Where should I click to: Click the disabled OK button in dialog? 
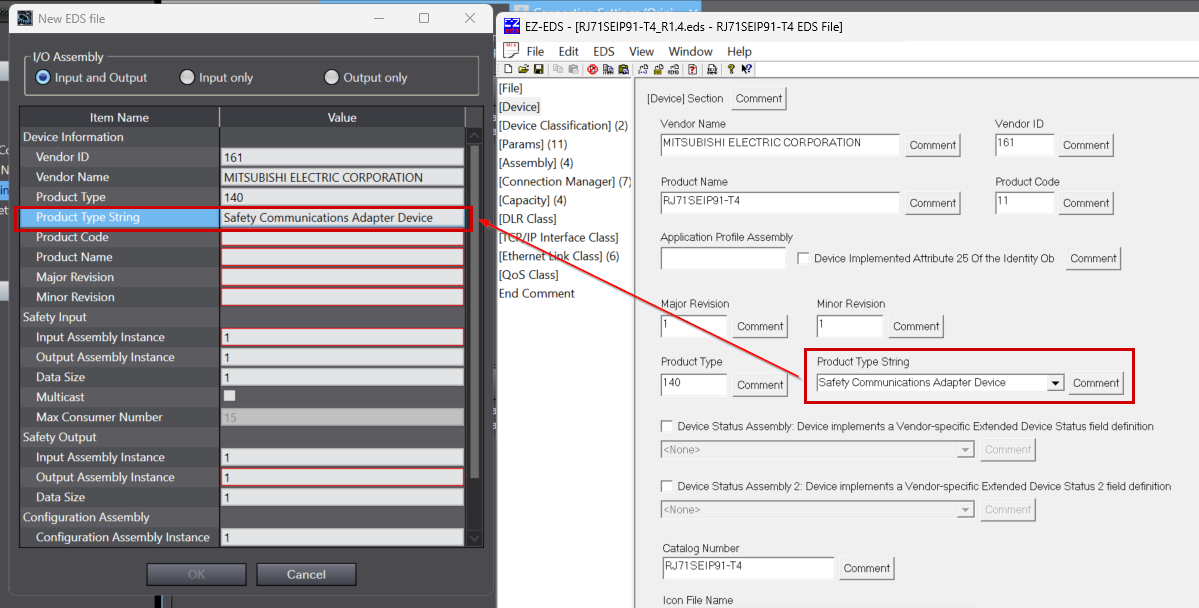tap(197, 574)
